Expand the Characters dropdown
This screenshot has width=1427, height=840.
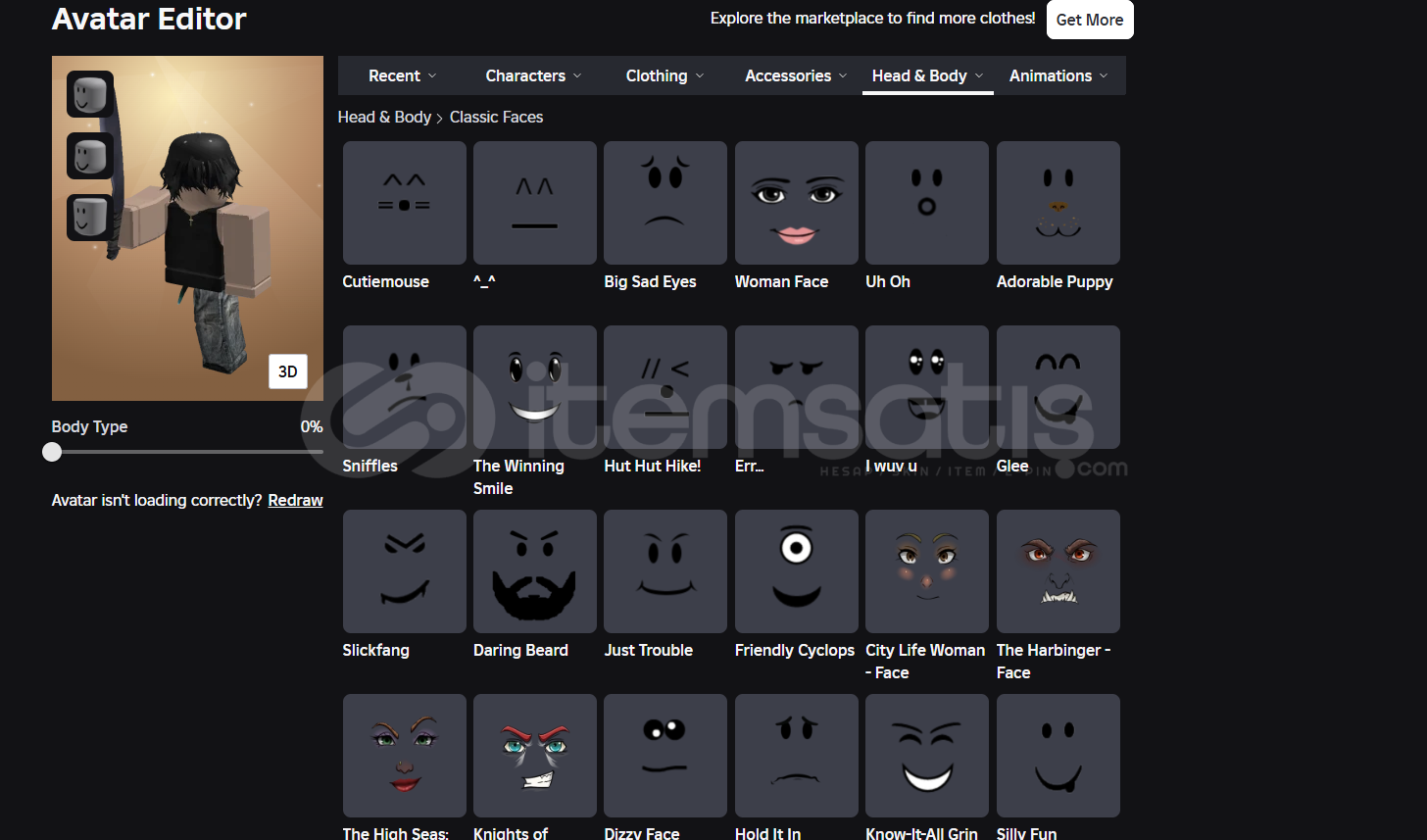tap(533, 75)
